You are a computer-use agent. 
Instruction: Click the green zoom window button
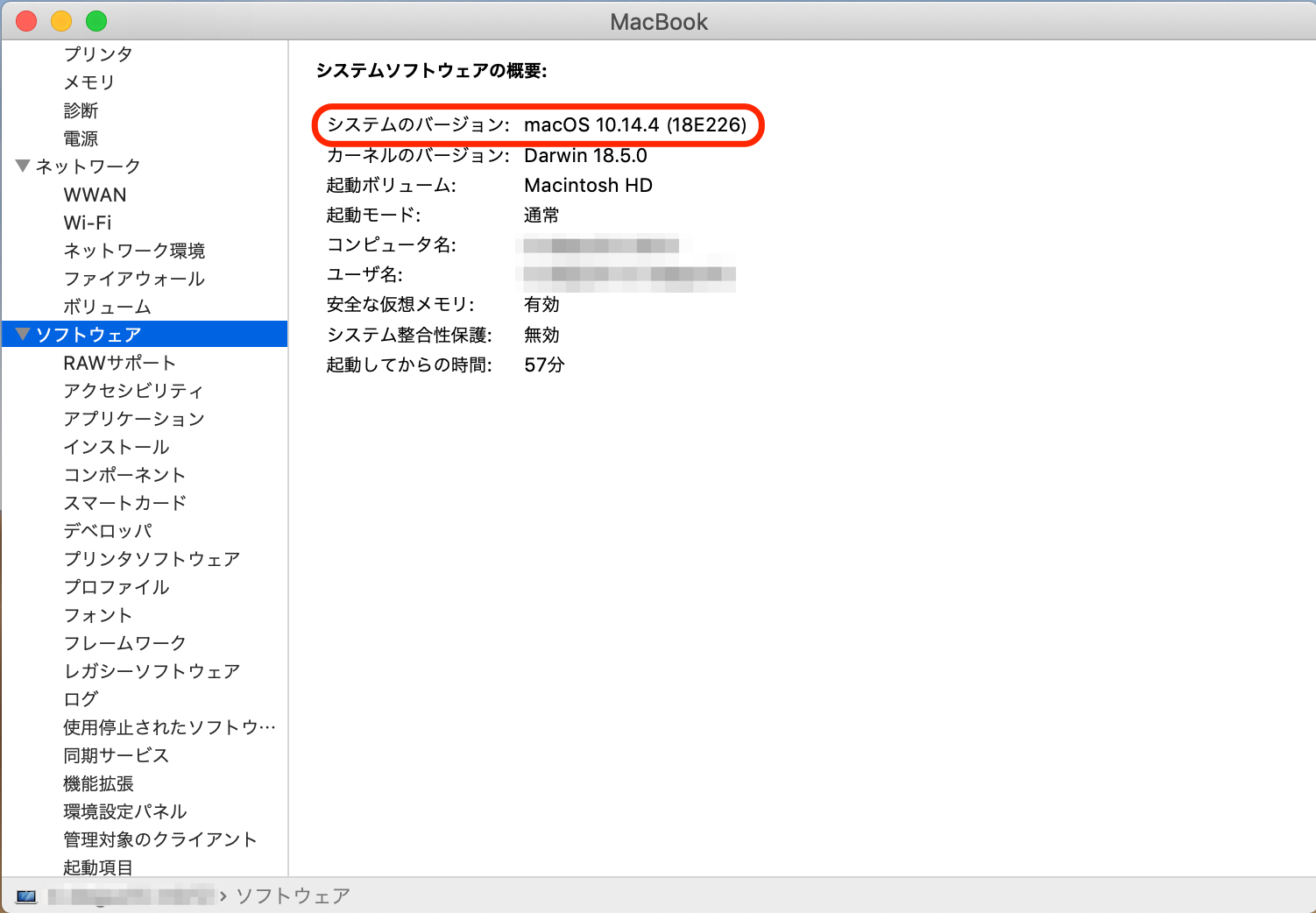[96, 21]
